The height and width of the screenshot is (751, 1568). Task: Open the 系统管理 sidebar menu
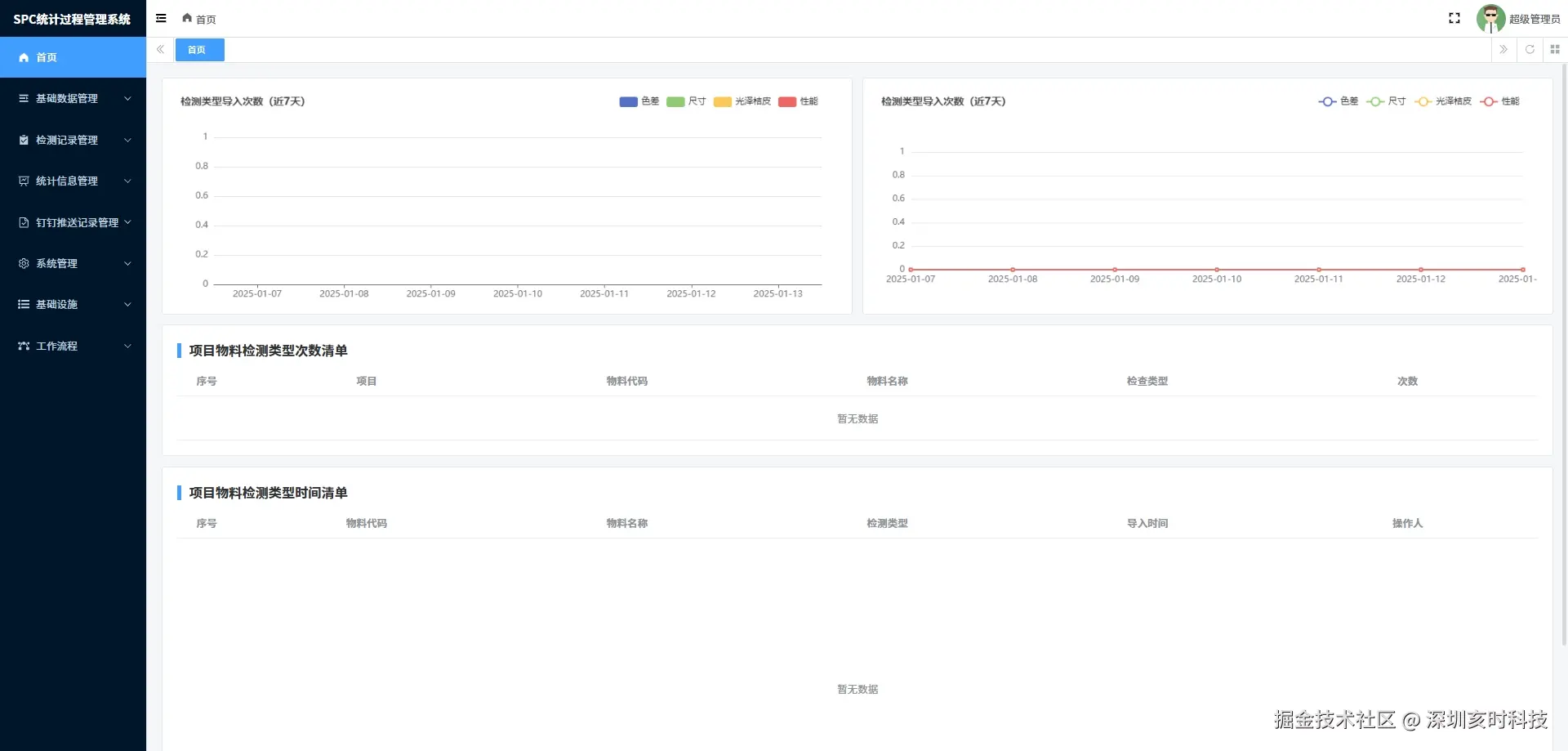pos(73,264)
